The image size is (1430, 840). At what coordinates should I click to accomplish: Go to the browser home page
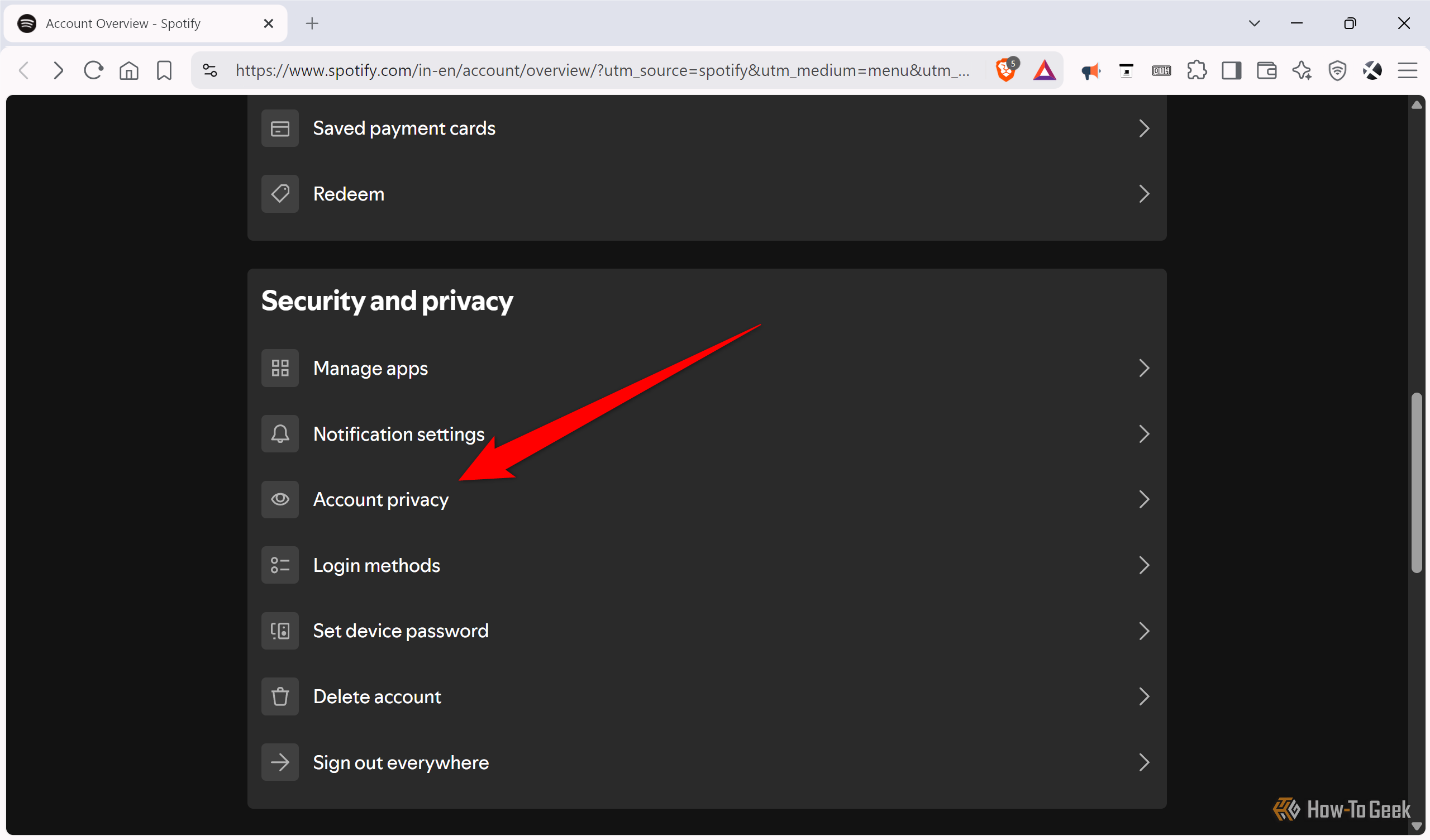pyautogui.click(x=129, y=70)
